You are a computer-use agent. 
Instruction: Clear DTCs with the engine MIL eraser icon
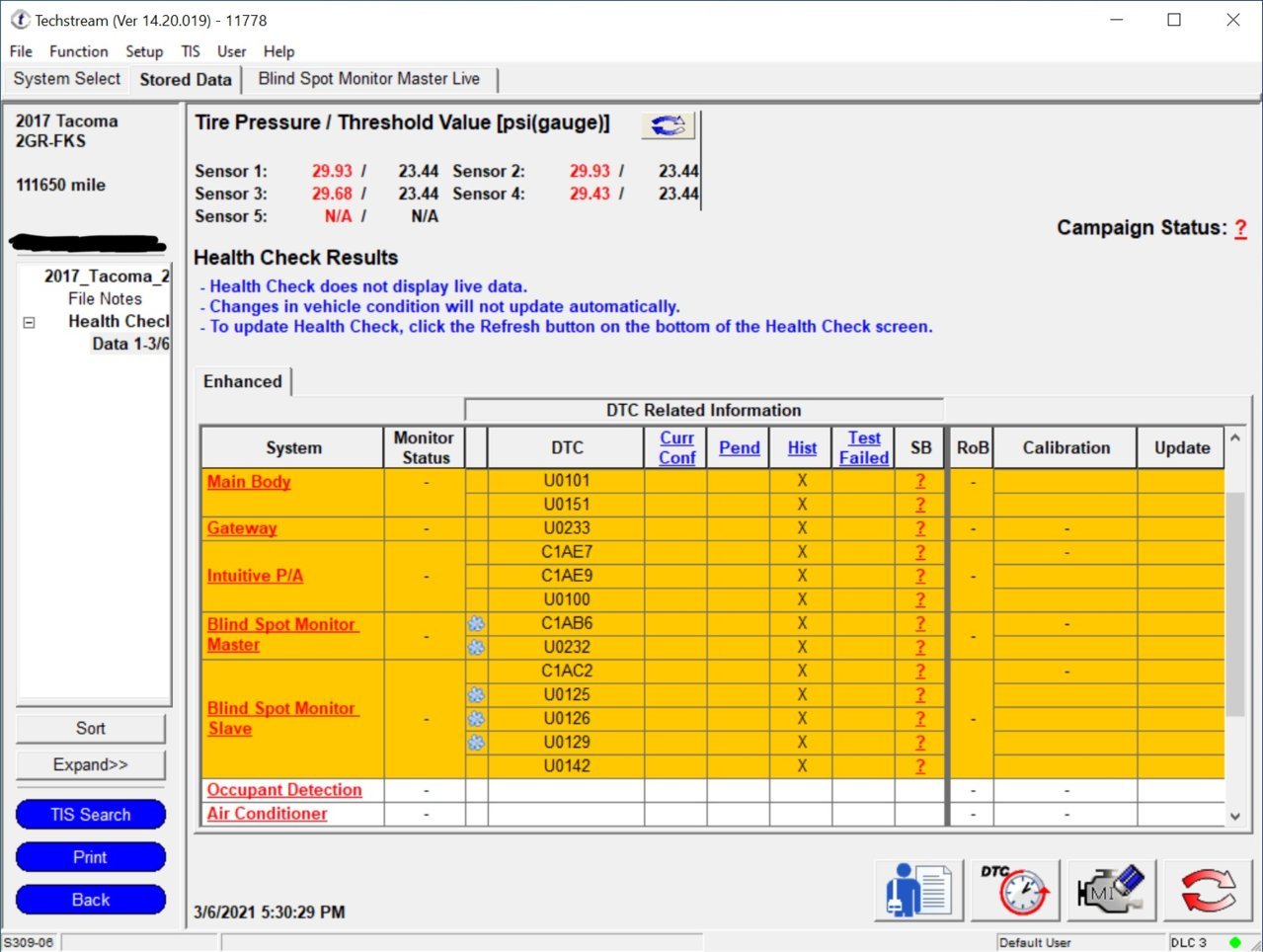1111,890
